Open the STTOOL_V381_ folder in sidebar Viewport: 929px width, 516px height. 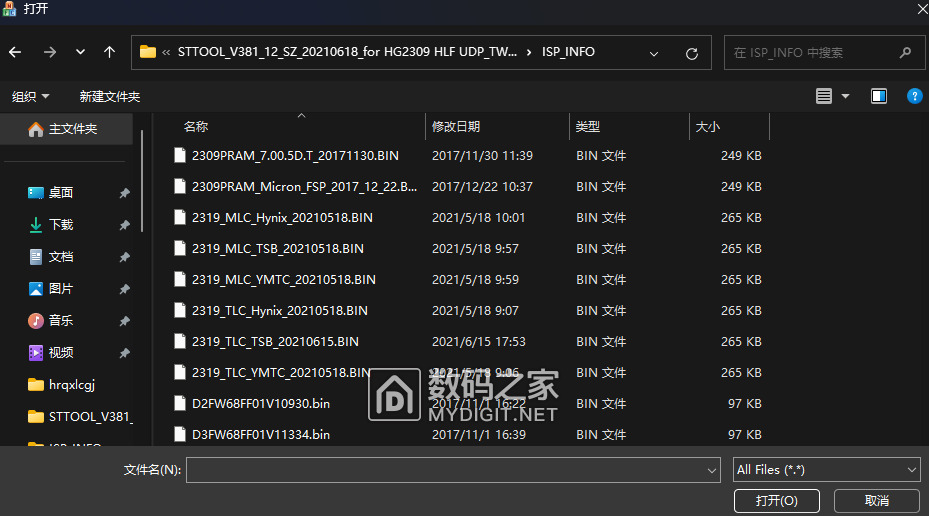click(x=80, y=416)
